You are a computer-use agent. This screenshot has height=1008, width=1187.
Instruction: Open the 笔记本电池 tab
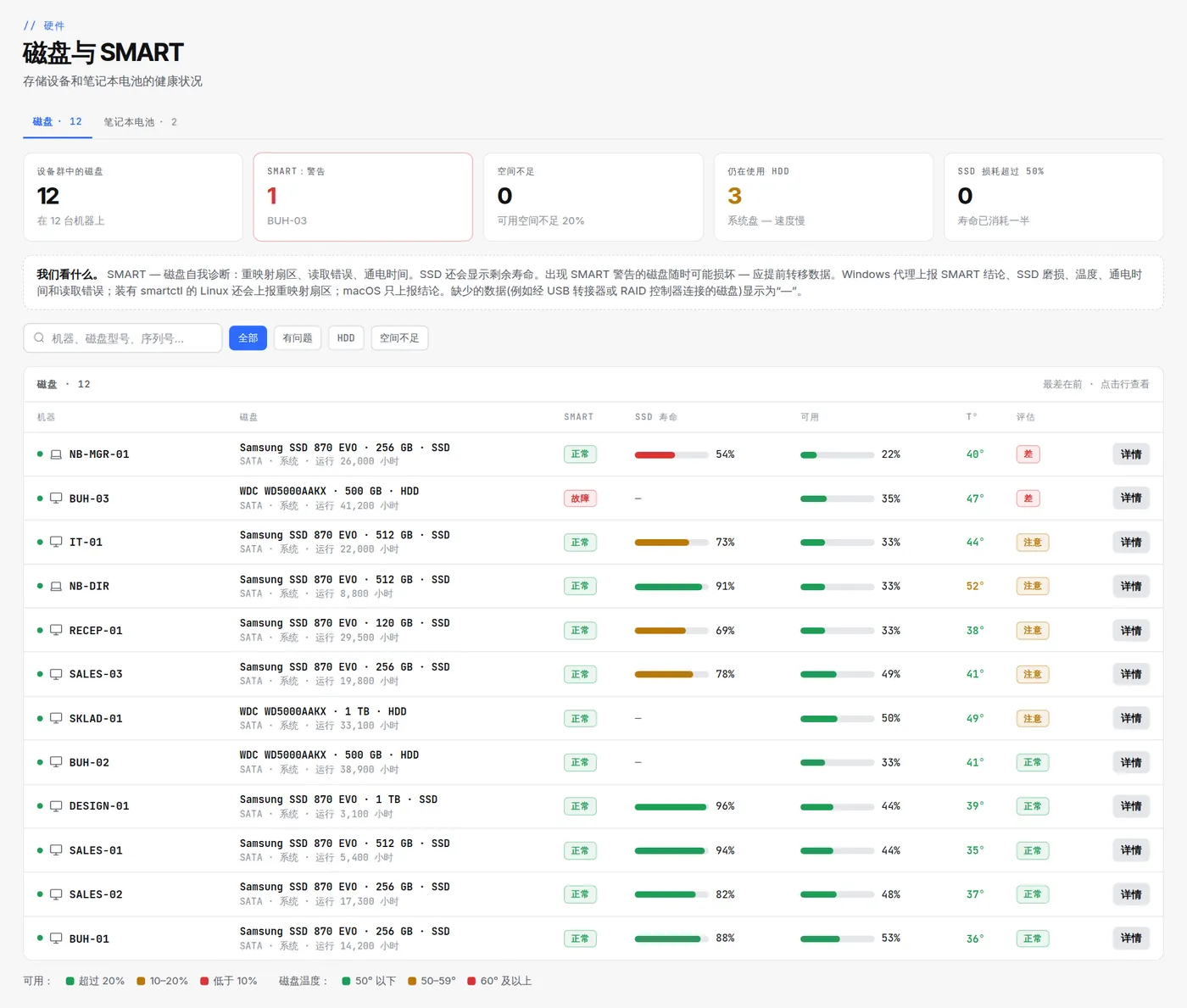pos(140,122)
